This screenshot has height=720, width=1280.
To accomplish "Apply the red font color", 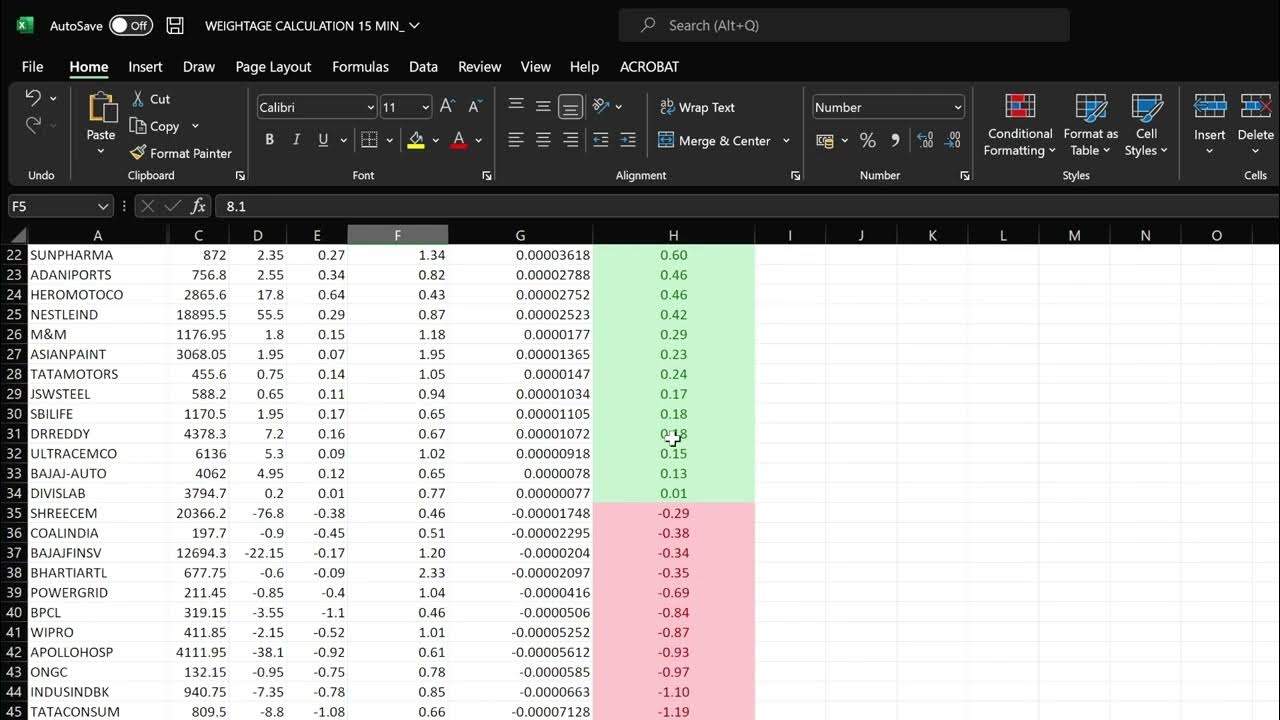I will point(459,140).
